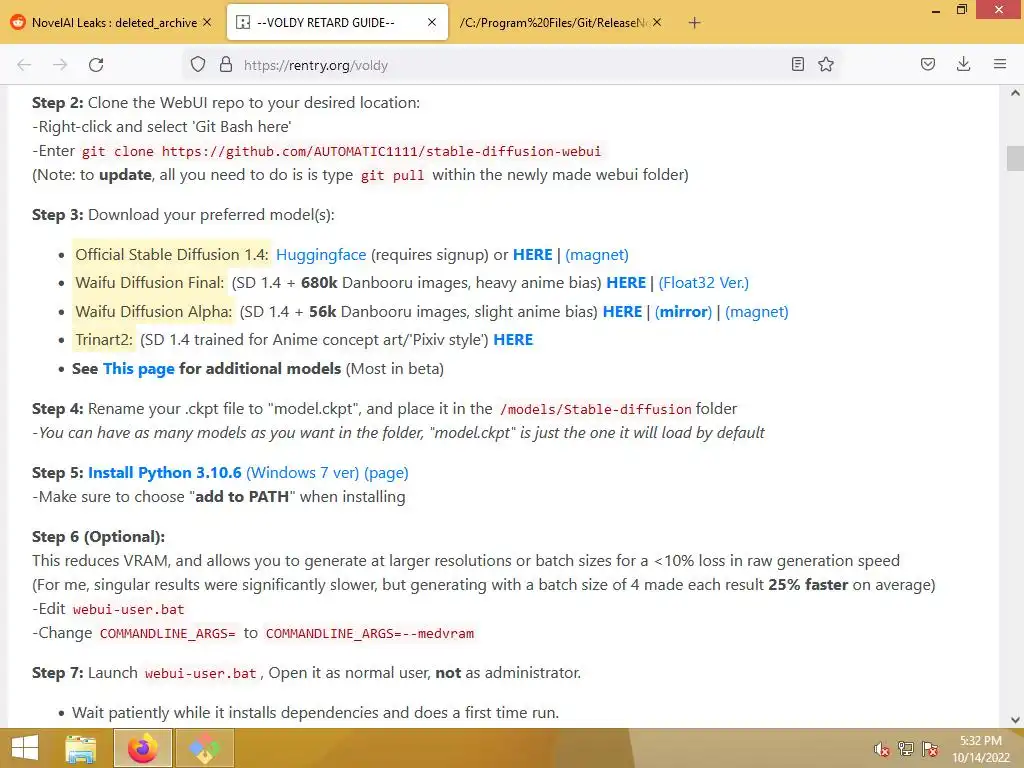Screen dimensions: 1024x768
Task: Open the Python (page) link
Action: 386,472
